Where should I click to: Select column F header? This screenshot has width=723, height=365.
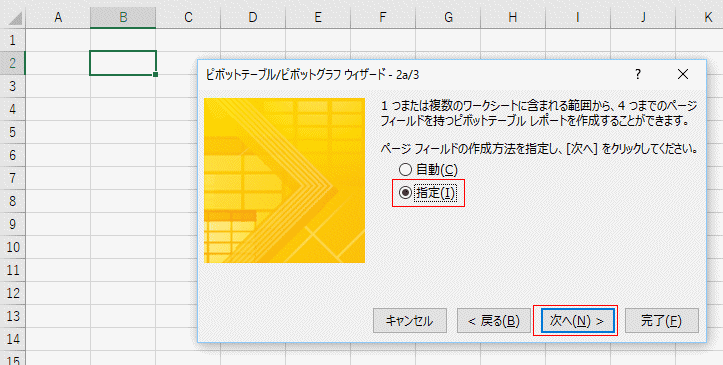click(383, 18)
